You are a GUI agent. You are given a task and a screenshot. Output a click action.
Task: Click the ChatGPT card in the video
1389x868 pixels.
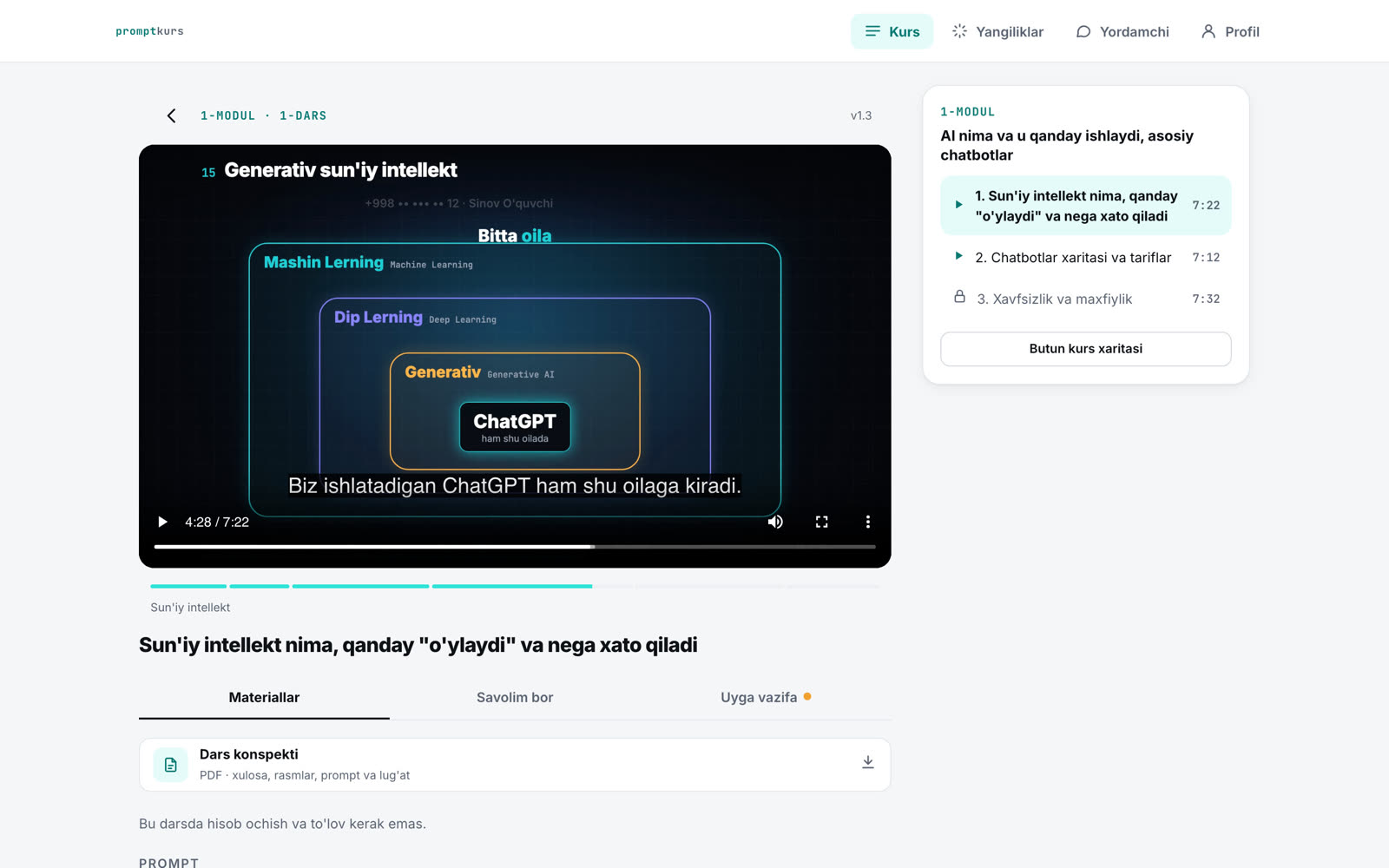tap(515, 427)
